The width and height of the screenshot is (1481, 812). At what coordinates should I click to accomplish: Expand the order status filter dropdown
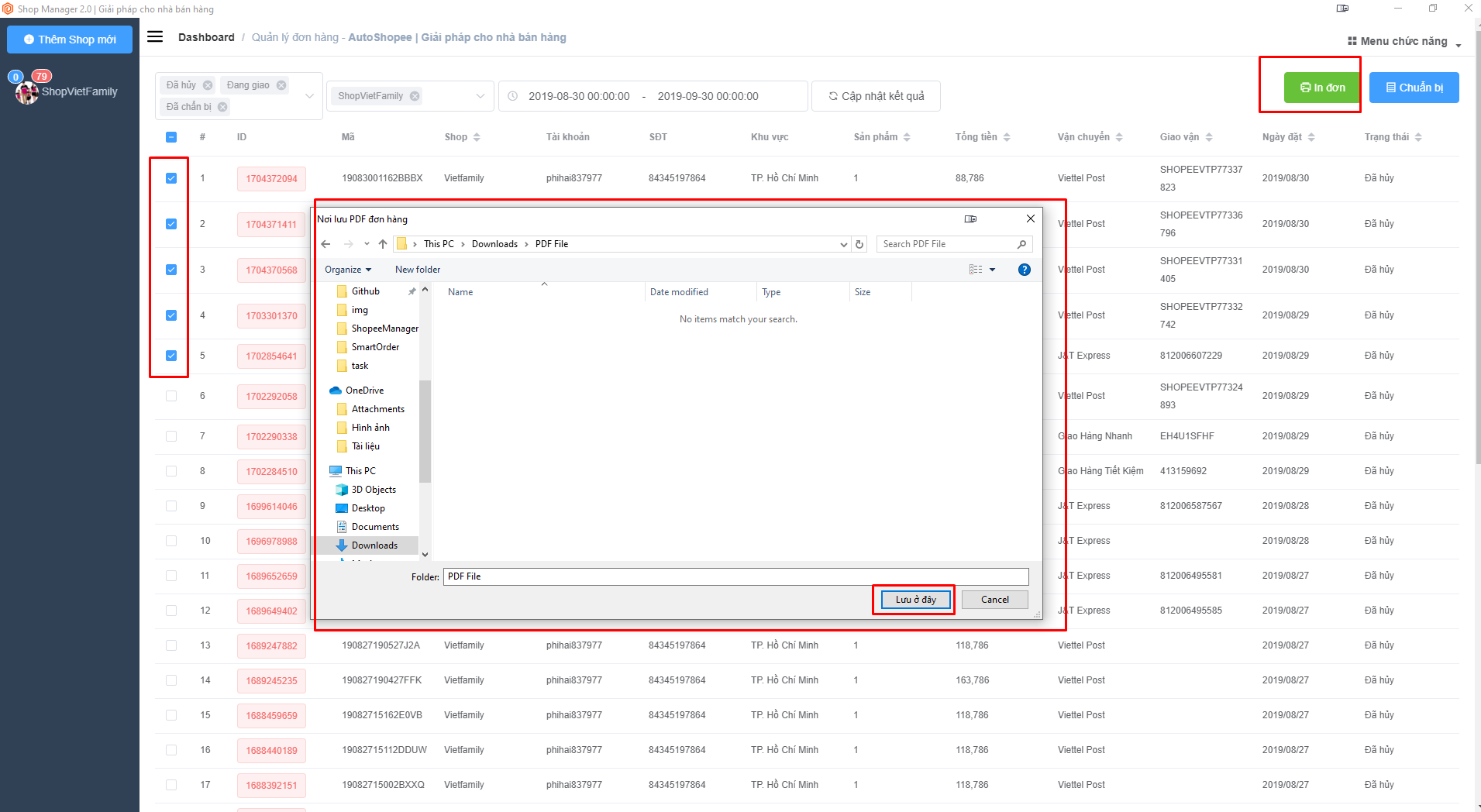[x=309, y=96]
